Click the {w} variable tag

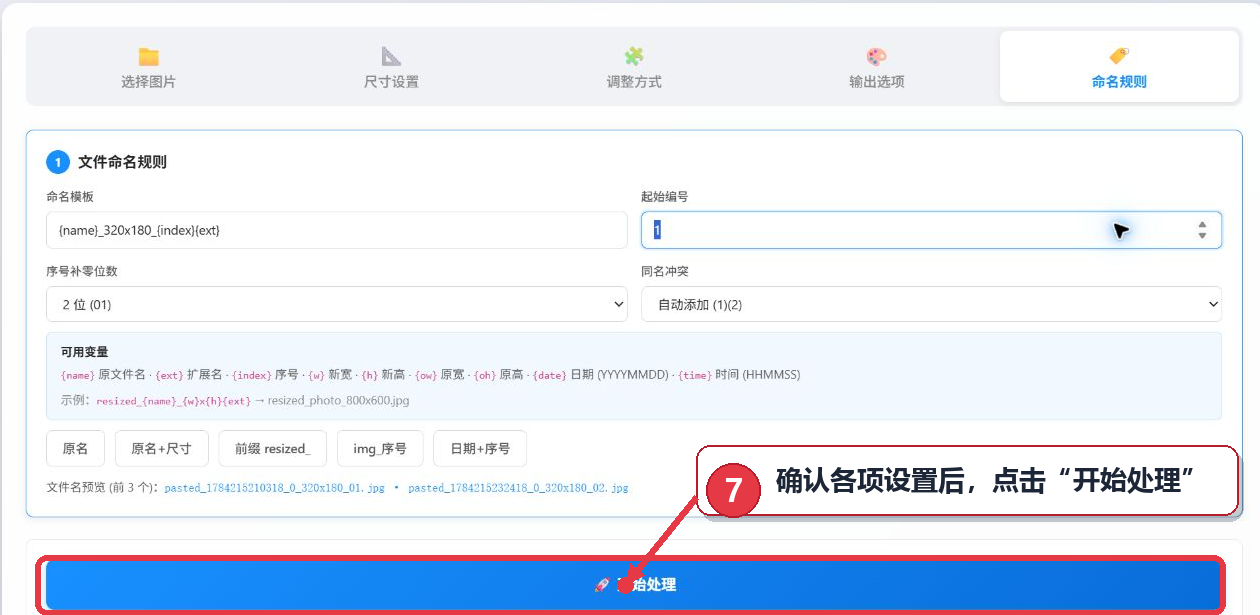[316, 375]
